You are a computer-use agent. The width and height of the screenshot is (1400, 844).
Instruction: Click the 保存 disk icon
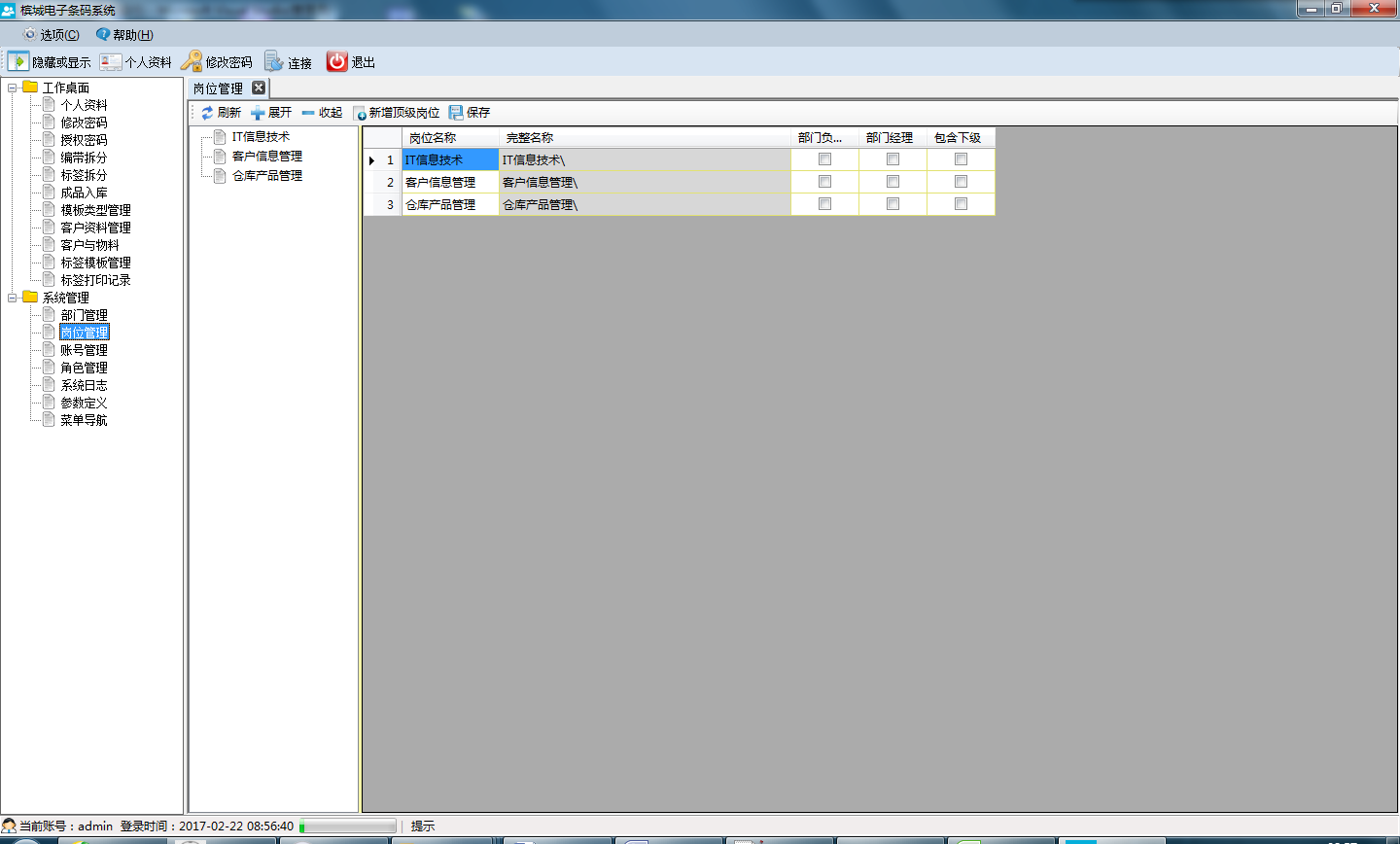click(x=456, y=113)
